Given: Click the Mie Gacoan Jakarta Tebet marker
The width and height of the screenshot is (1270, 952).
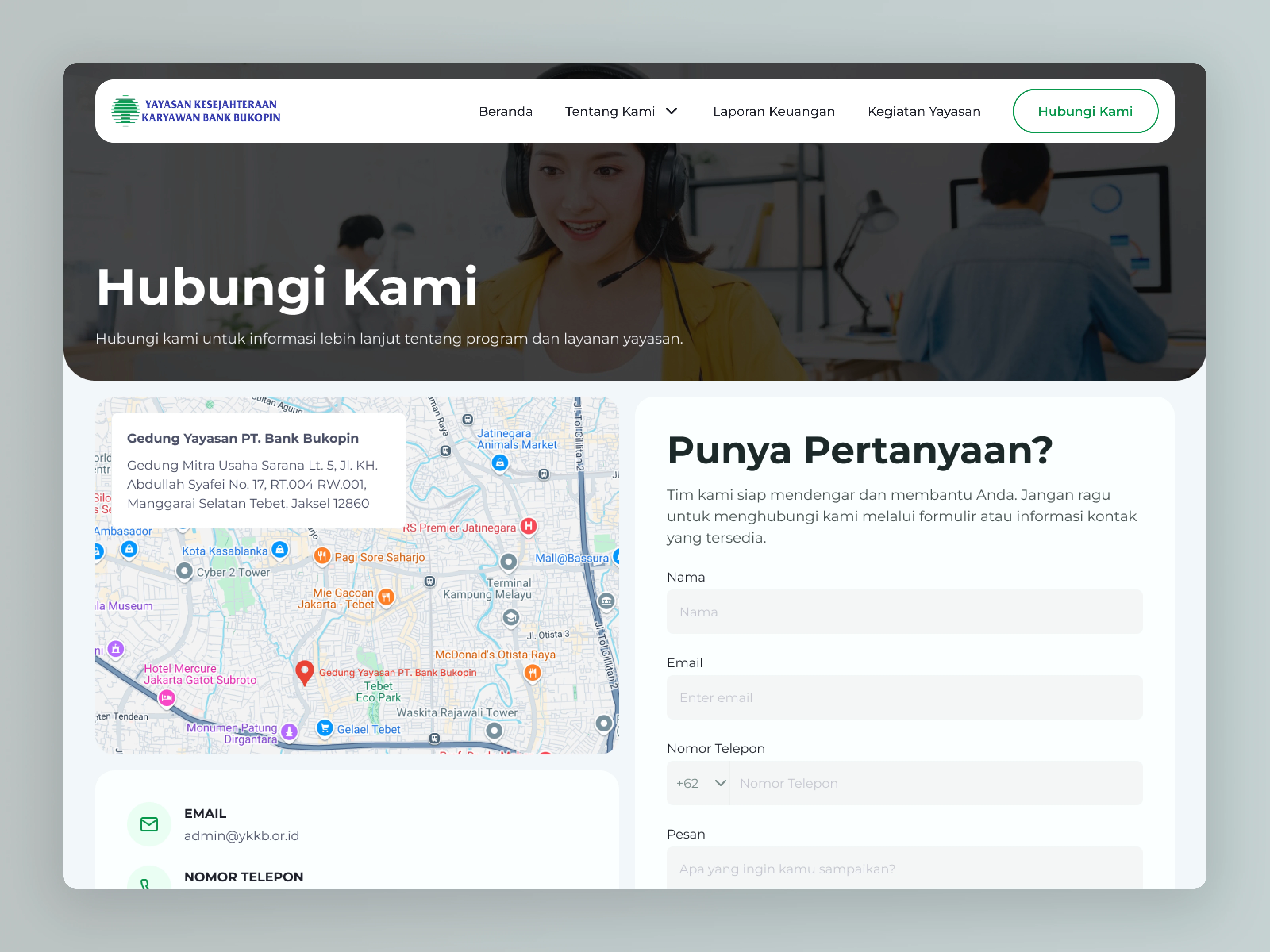Looking at the screenshot, I should [x=386, y=597].
